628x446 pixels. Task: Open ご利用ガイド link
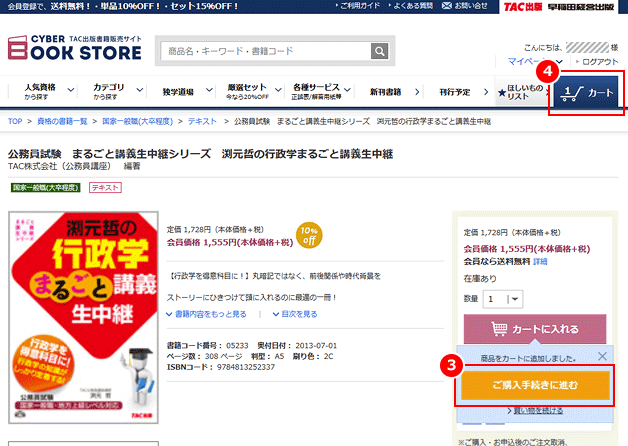(358, 6)
